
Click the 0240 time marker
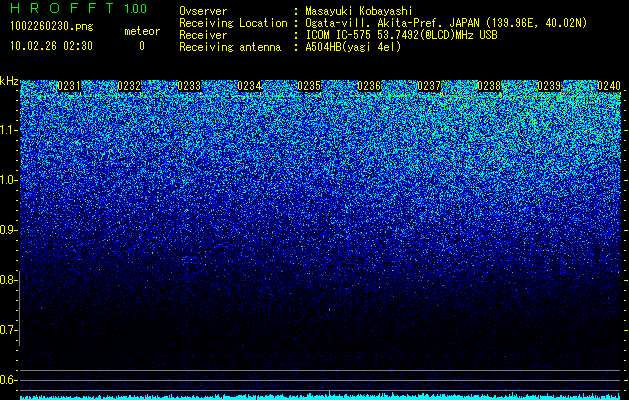(609, 86)
